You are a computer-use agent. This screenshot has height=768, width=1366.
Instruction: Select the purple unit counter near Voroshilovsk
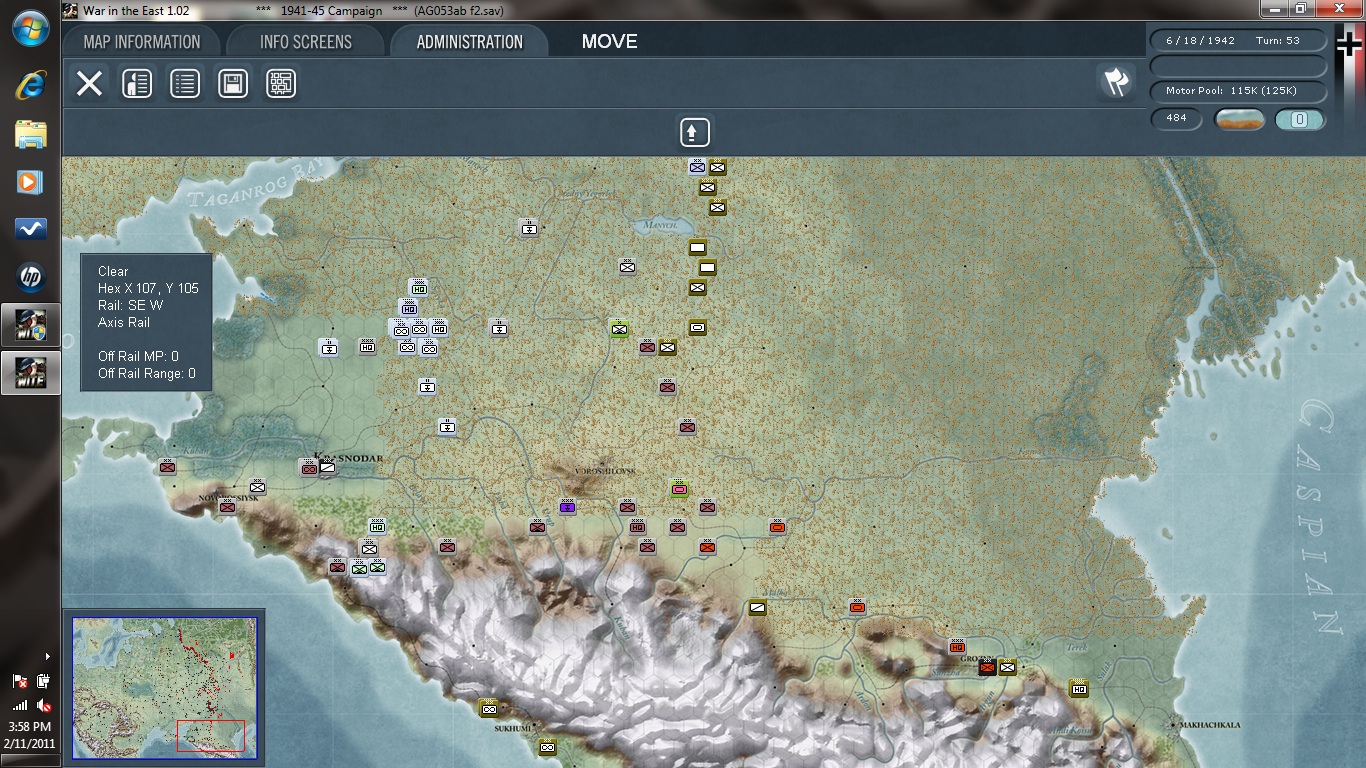coord(567,507)
